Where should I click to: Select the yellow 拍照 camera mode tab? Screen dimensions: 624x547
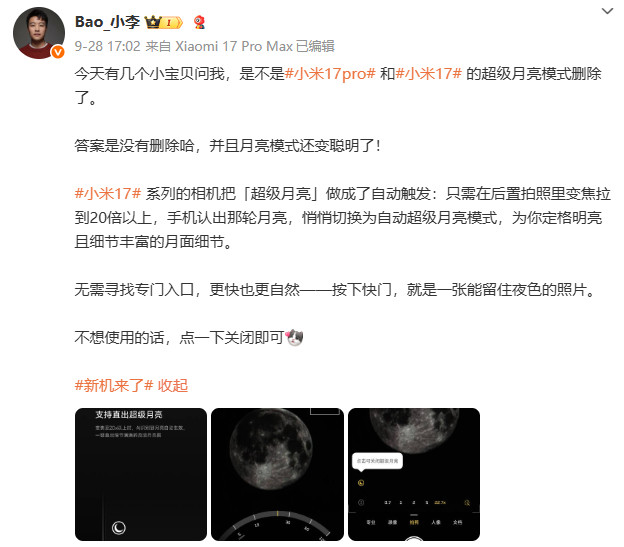tap(414, 522)
